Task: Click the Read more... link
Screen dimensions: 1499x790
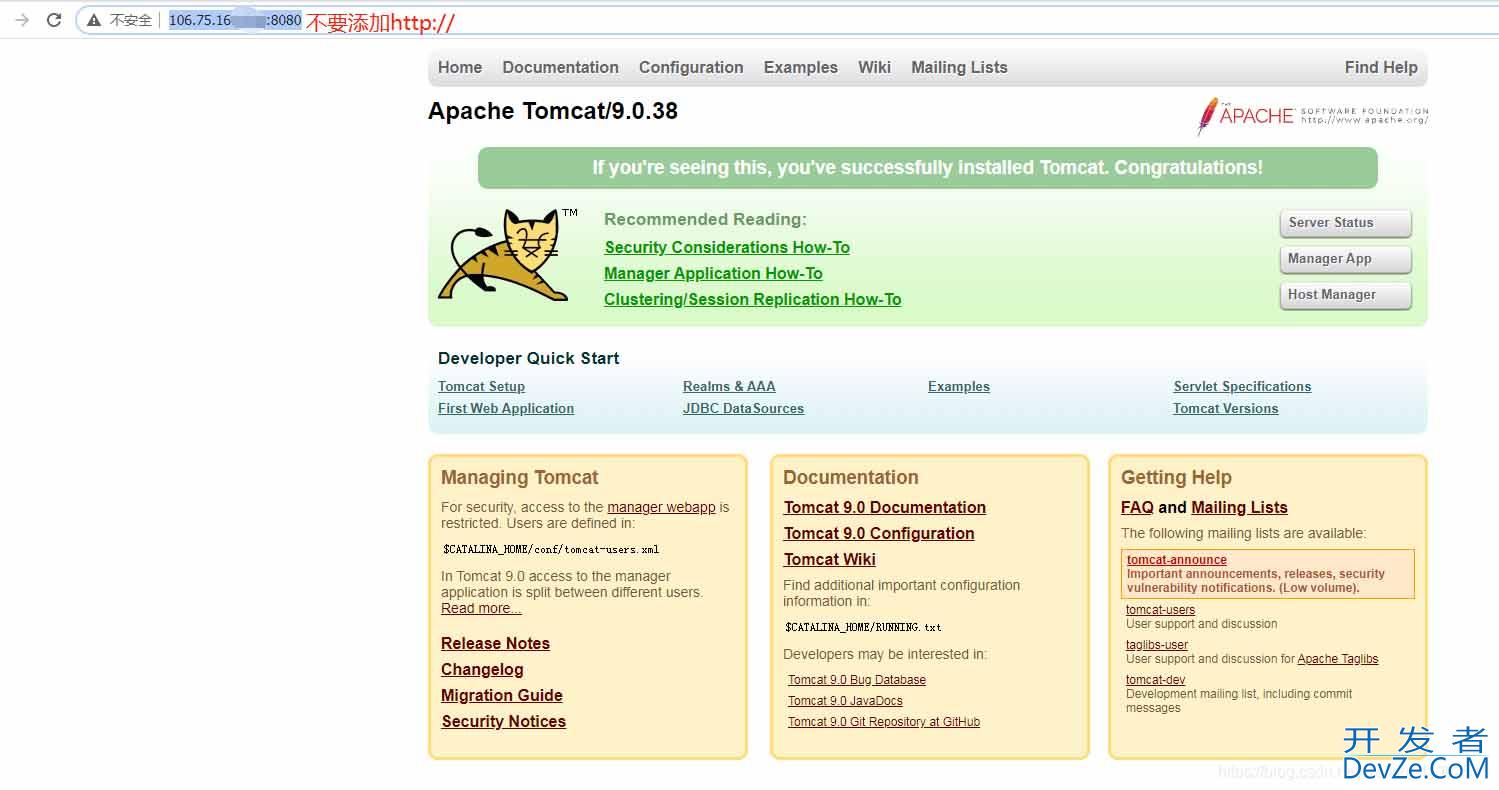Action: (481, 608)
